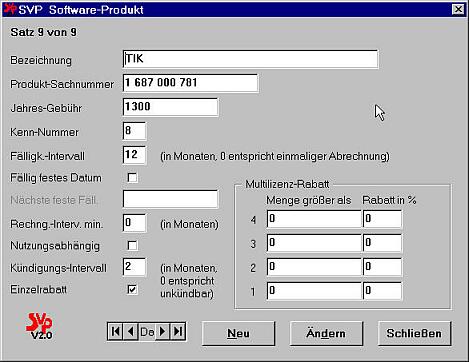
Task: Click the 'Einzelrabatt' label
Action: coord(38,289)
